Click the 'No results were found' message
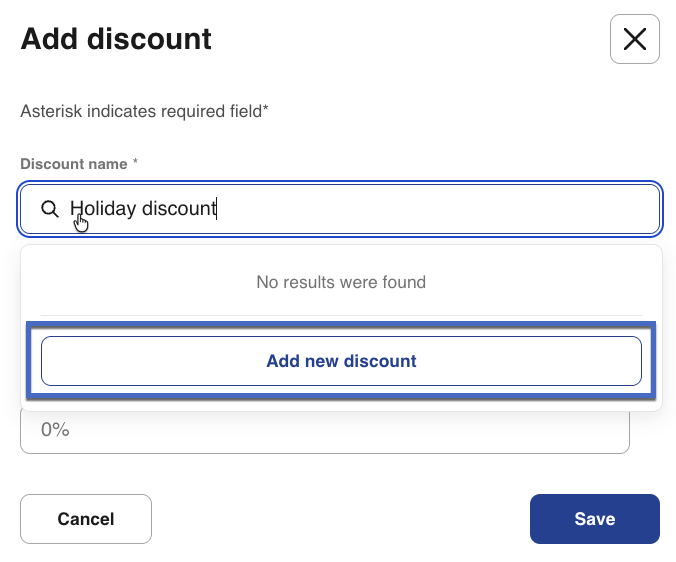This screenshot has height=562, width=676. click(x=341, y=282)
